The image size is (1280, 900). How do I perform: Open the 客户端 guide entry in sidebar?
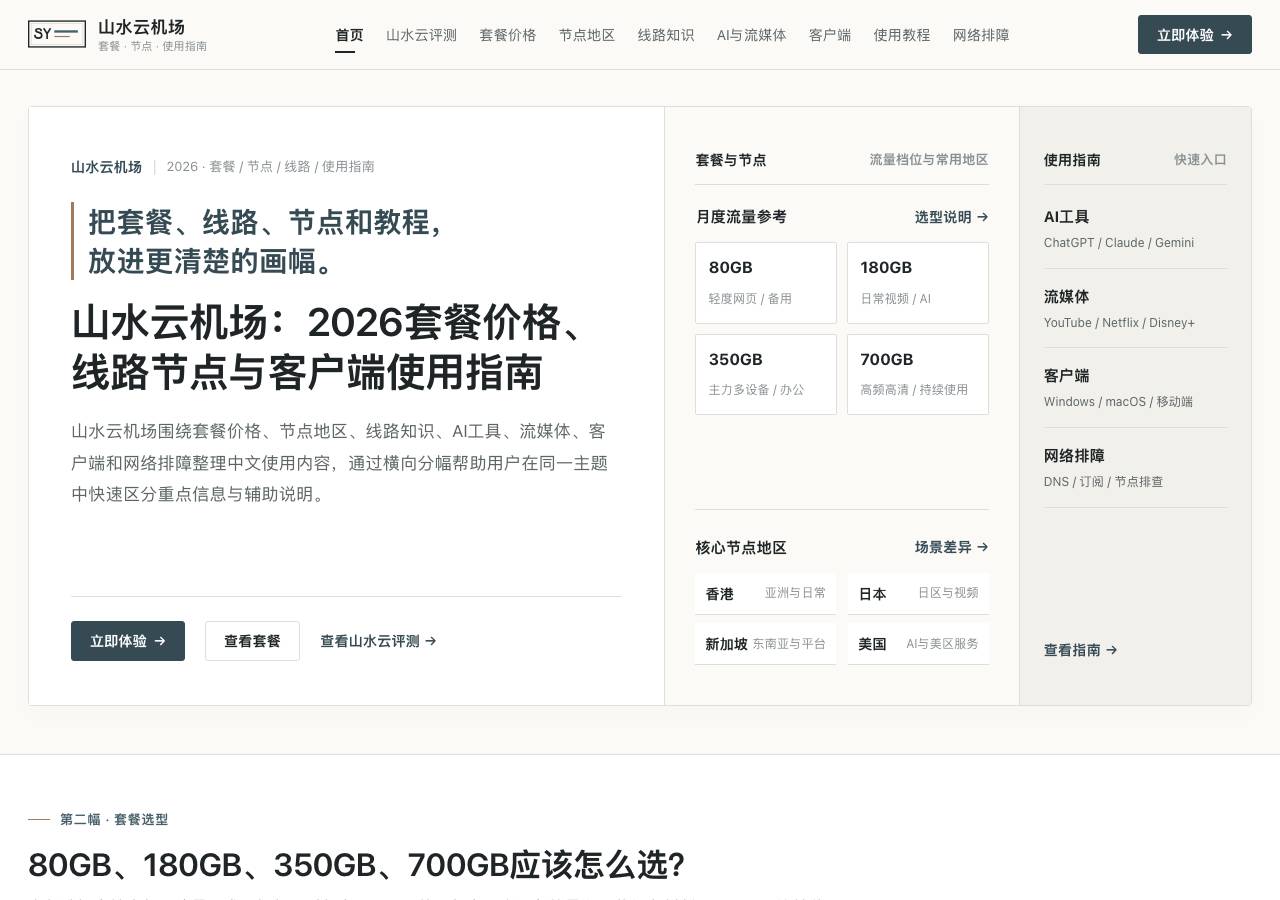(1135, 388)
